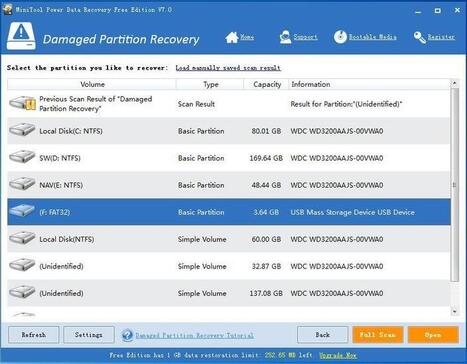Click WDC WD3200AAJS info in C: NTFS row
Image resolution: width=467 pixels, height=364 pixels.
[337, 131]
